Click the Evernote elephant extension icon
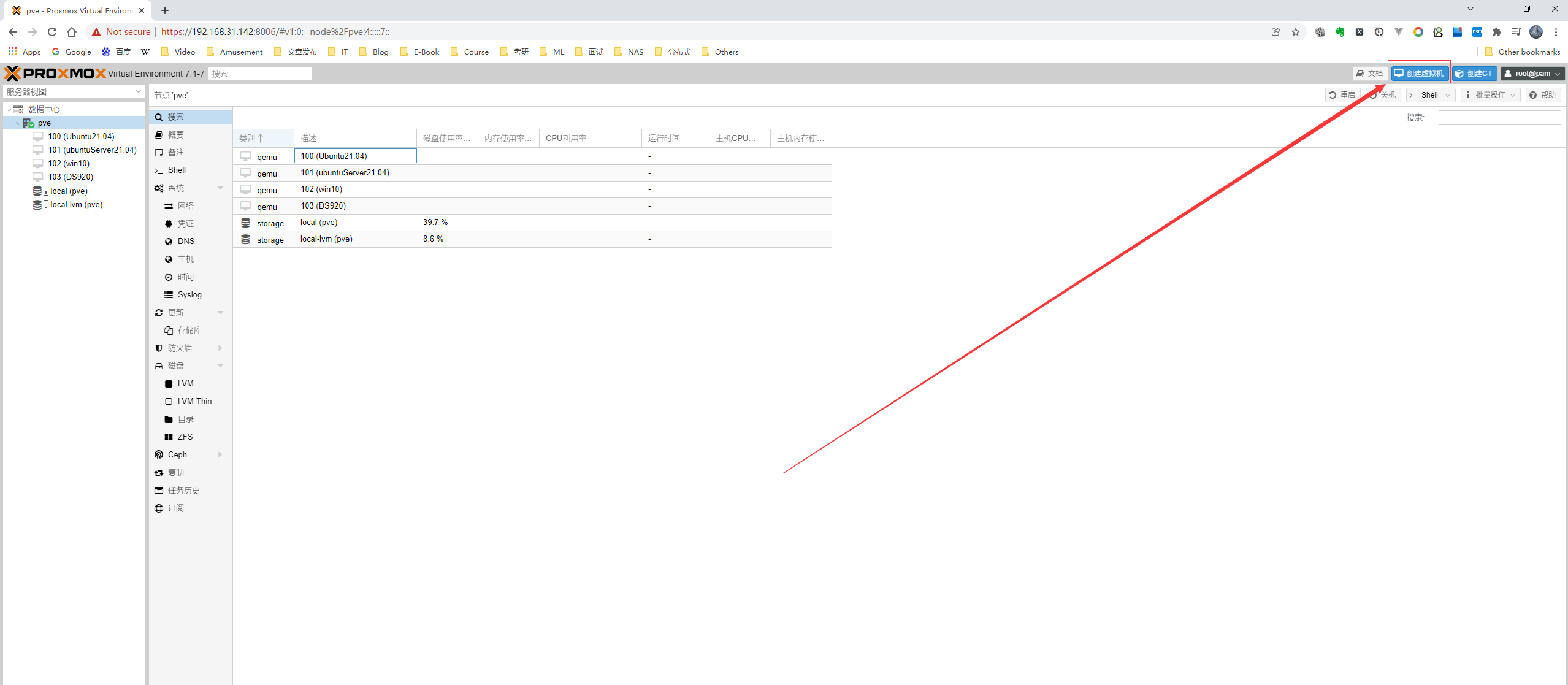This screenshot has height=685, width=1568. (1340, 32)
